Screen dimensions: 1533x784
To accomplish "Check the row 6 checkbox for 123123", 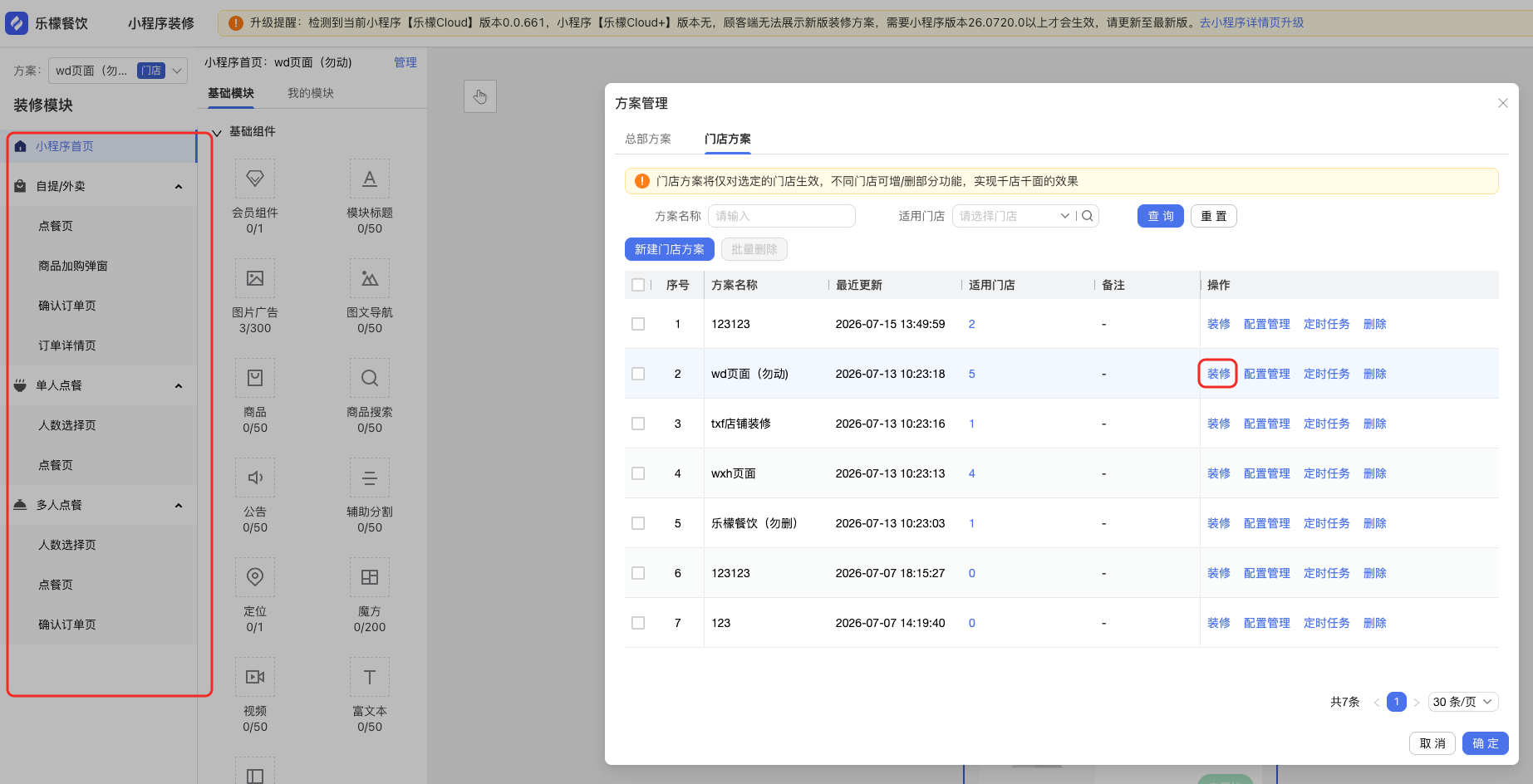I will (x=638, y=573).
